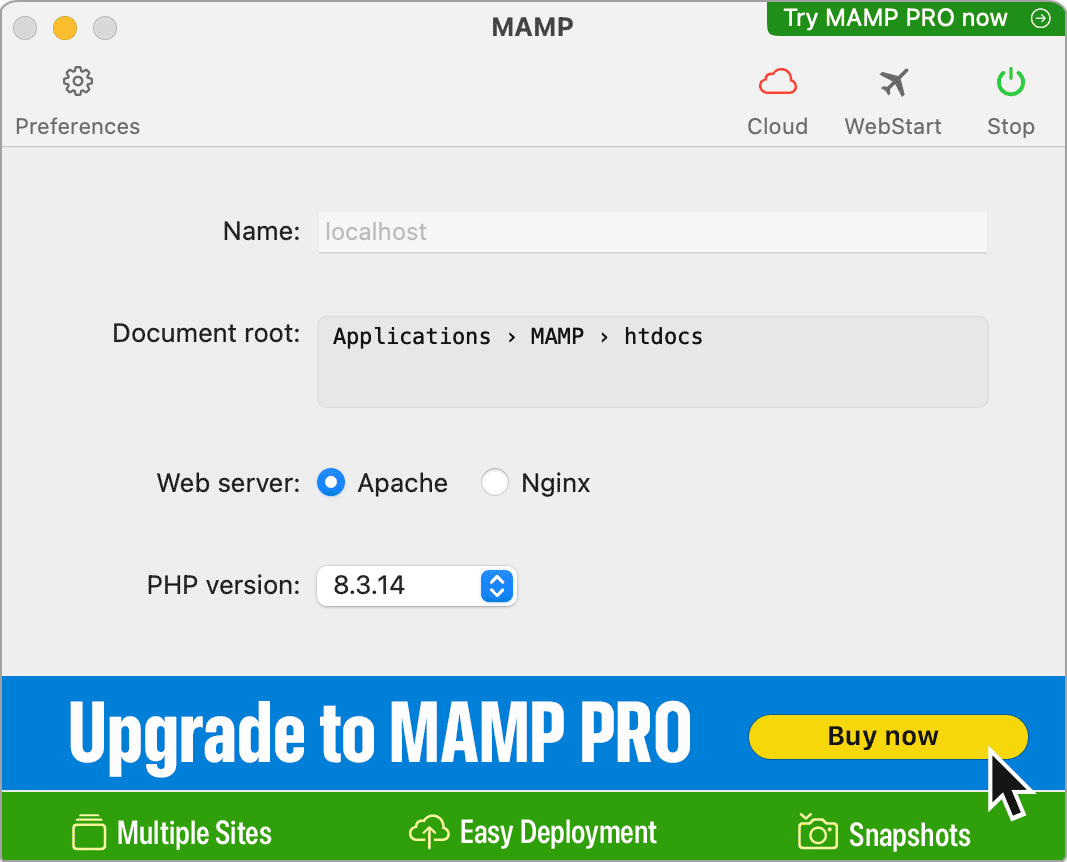
Task: Click the Snapshots label
Action: 910,835
